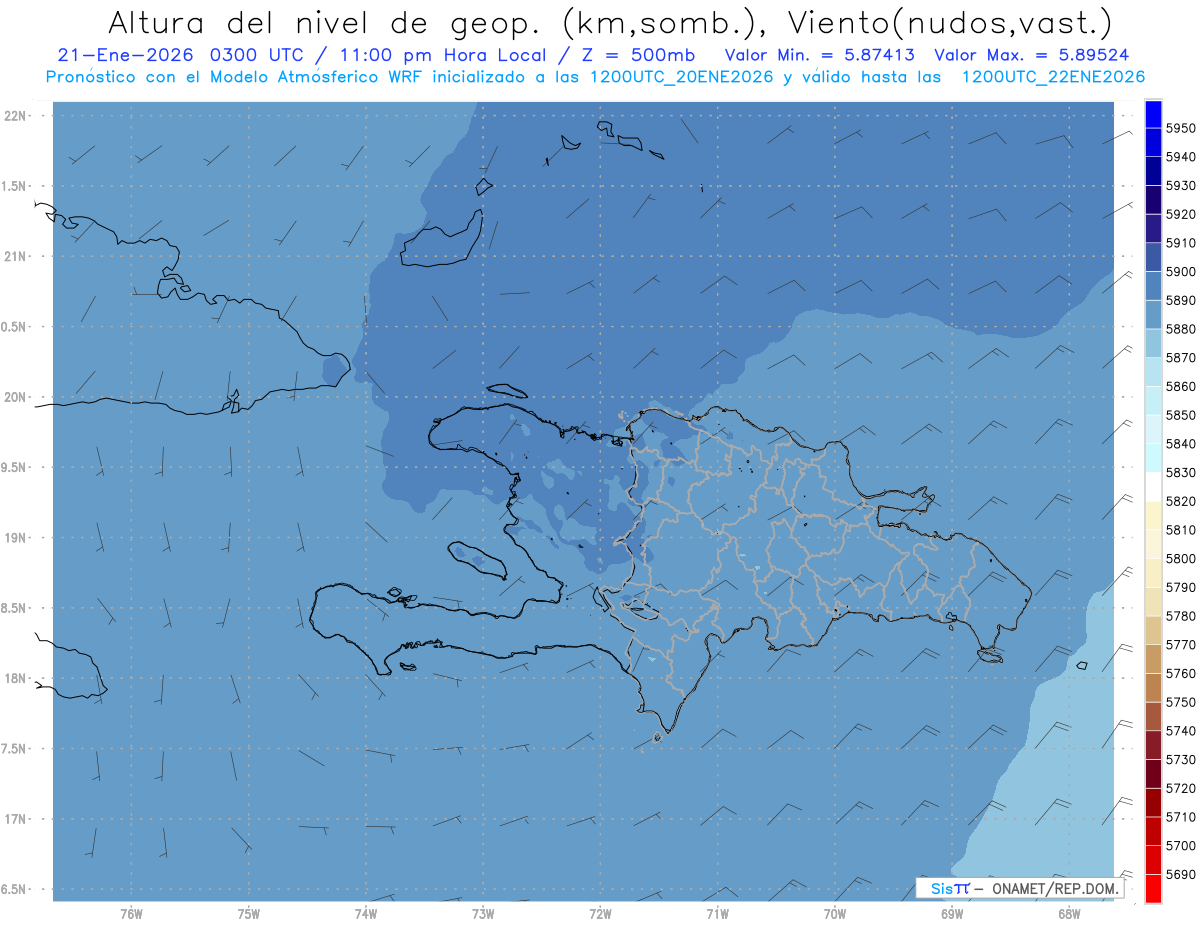This screenshot has height=927, width=1200.
Task: Click the 74W longitude axis label
Action: 366,914
